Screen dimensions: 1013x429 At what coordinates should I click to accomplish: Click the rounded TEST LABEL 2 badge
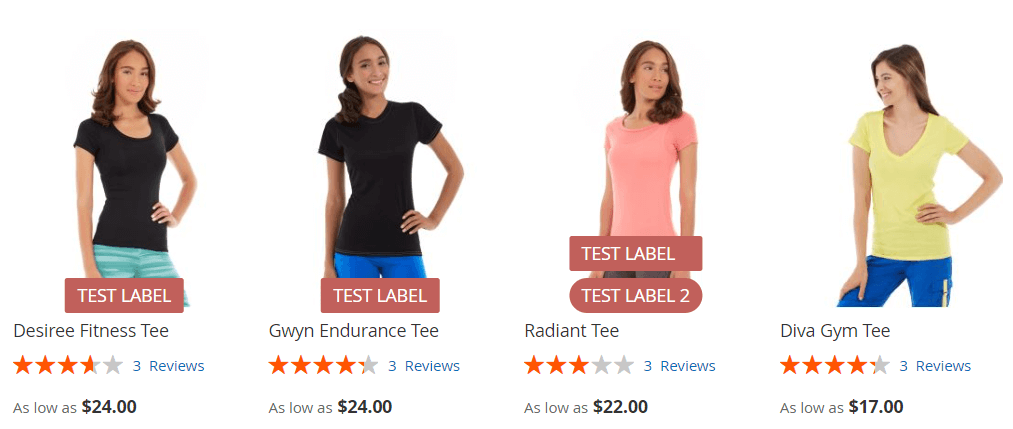coord(636,295)
